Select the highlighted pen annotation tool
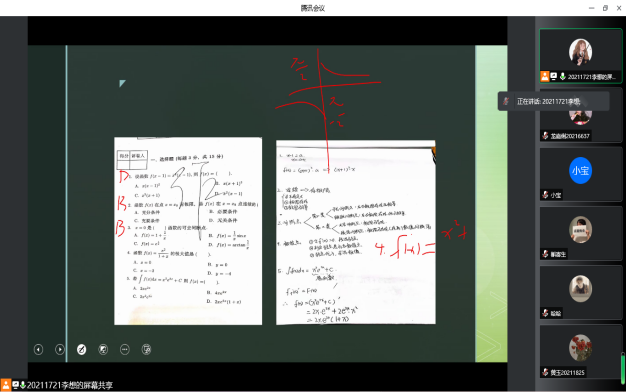Screen dimensions: 626x392 (81, 350)
